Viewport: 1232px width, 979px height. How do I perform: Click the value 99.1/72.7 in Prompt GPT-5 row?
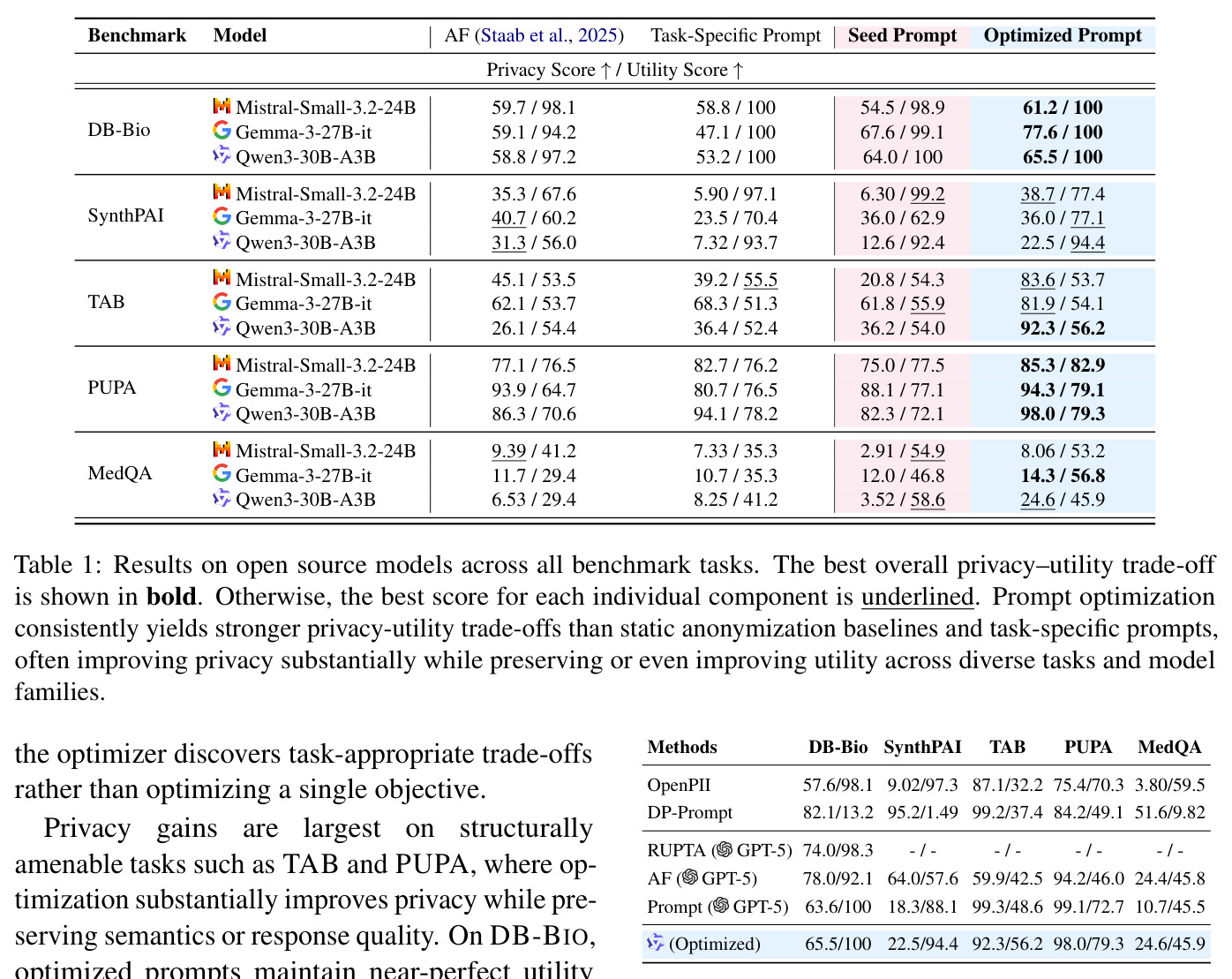[1088, 907]
